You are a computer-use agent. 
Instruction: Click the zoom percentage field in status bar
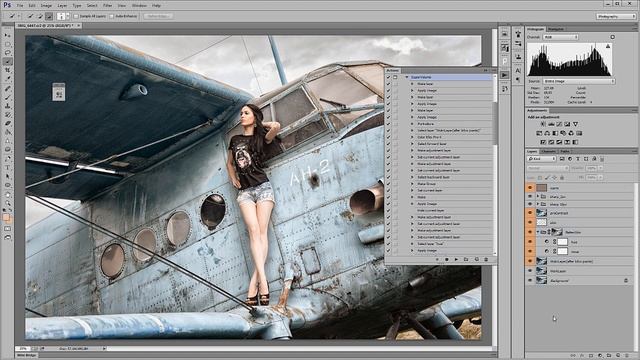(x=23, y=349)
